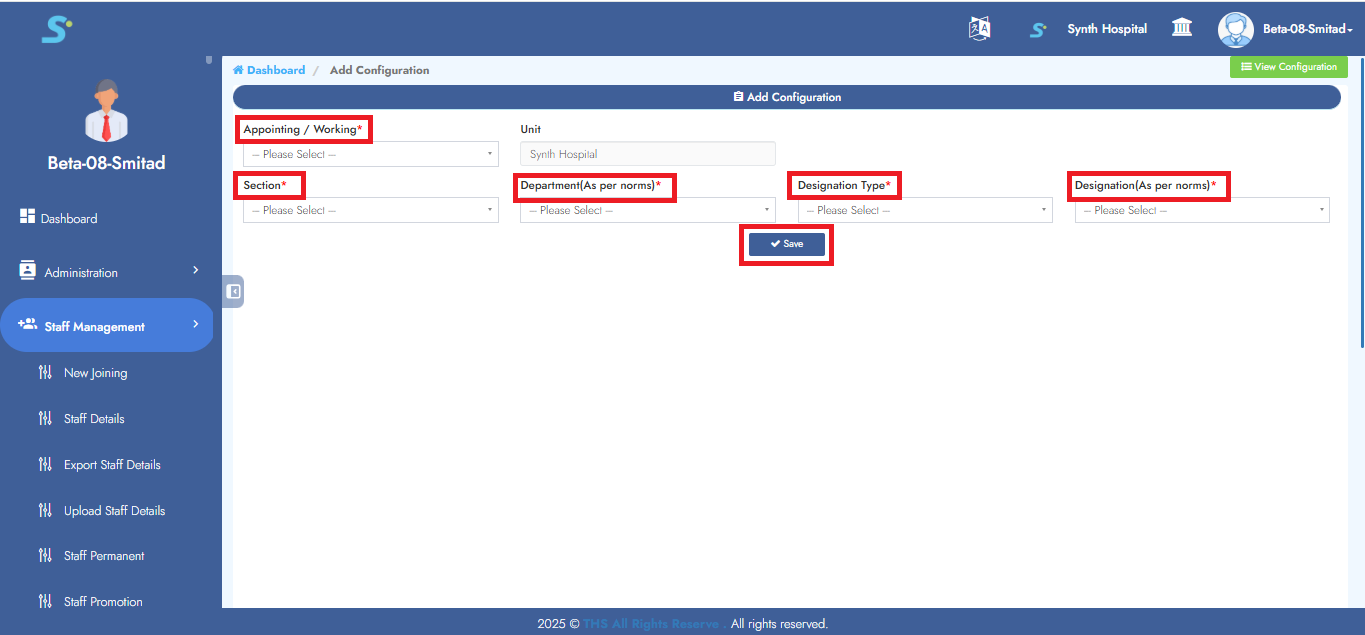
Task: Click the Unit input field
Action: [646, 153]
